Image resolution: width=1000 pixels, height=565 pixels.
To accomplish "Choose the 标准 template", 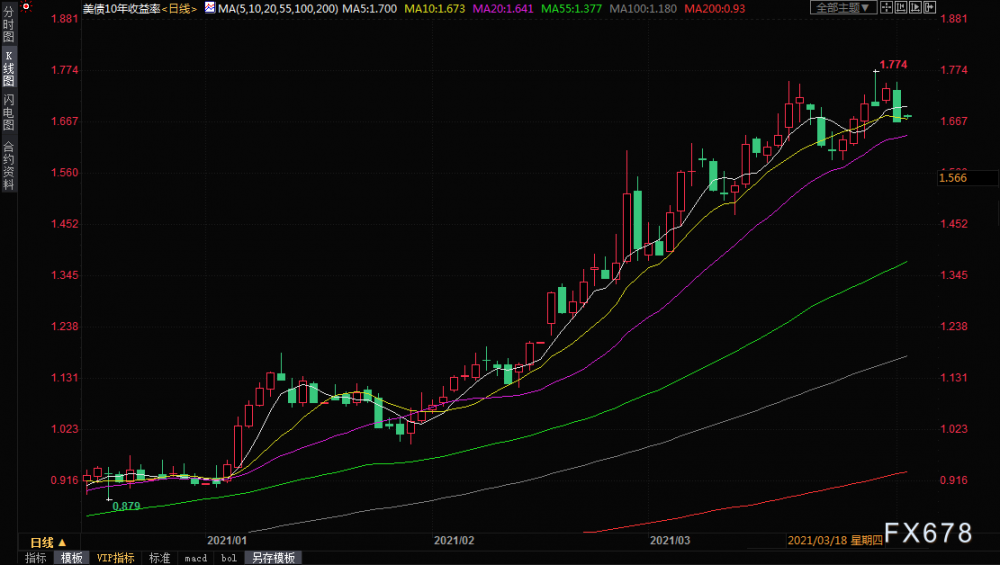I will tap(159, 558).
